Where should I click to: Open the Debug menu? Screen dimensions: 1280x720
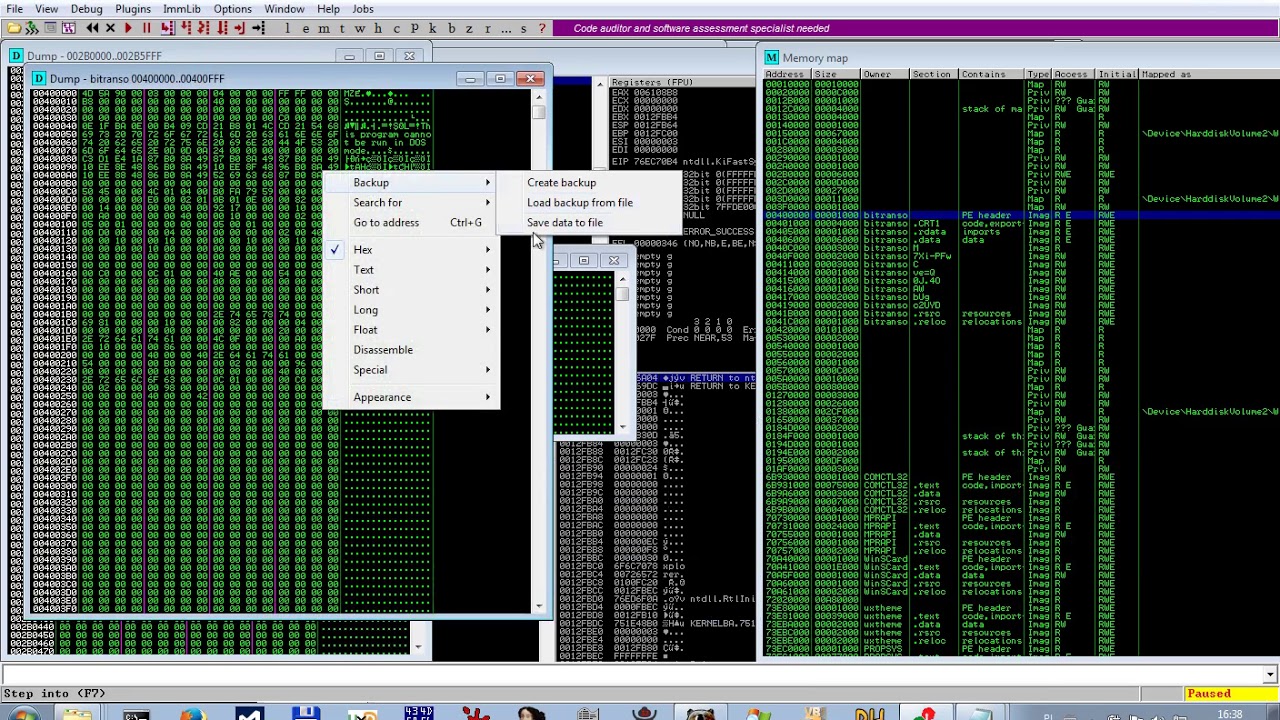87,9
